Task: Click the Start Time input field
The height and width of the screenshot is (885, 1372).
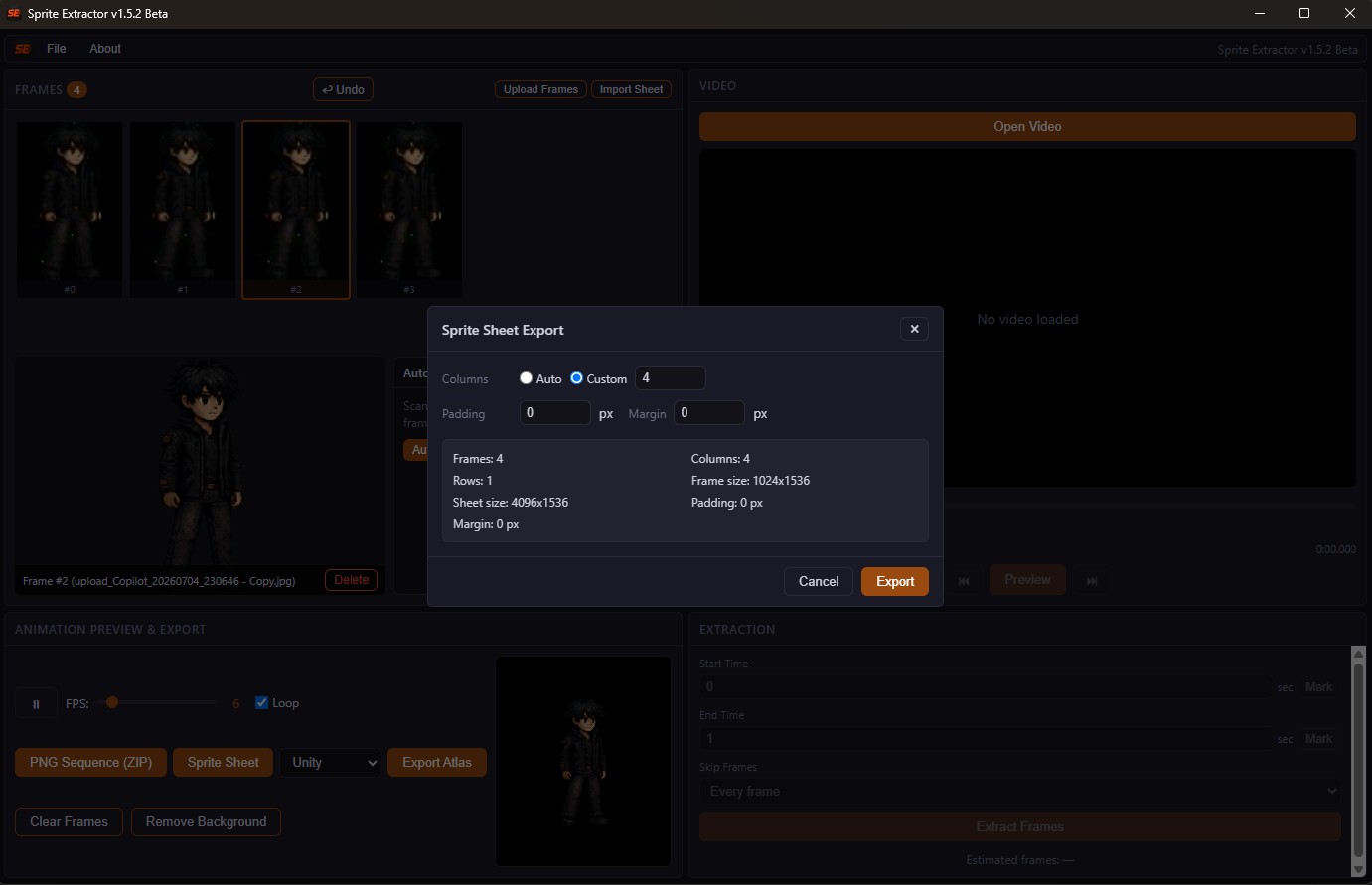Action: point(986,686)
